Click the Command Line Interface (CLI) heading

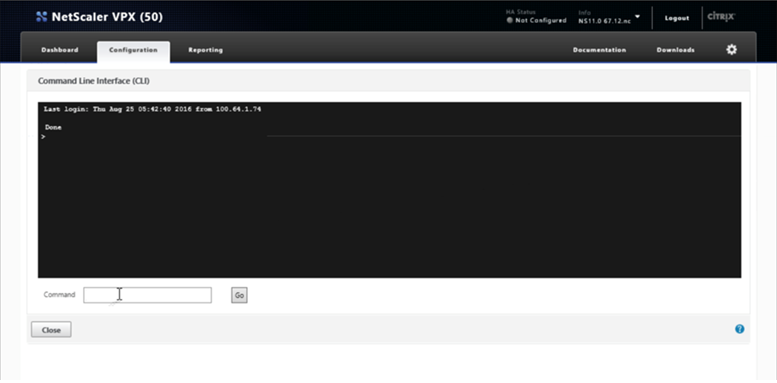[94, 81]
